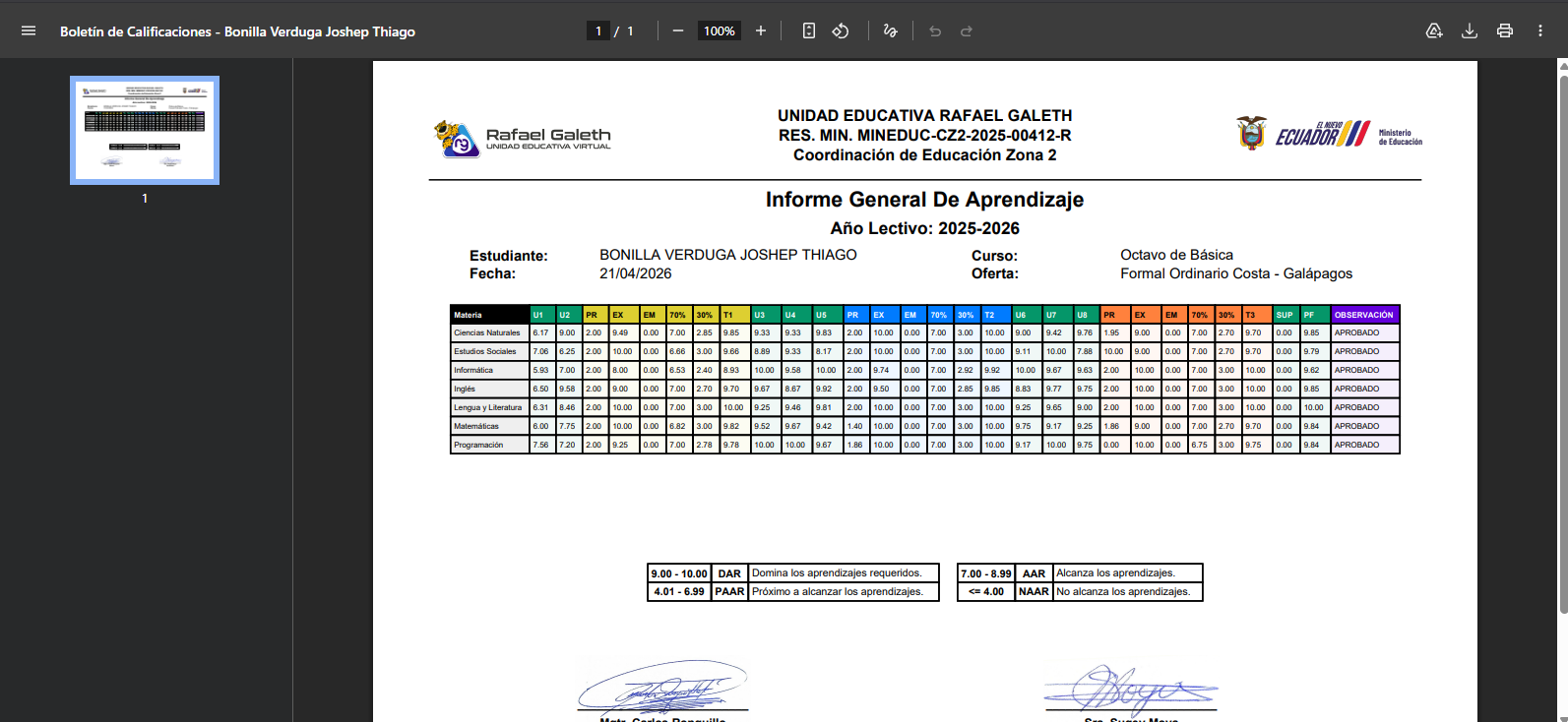Click the redo arrow in toolbar
Screen dimensions: 1568x722
967,31
